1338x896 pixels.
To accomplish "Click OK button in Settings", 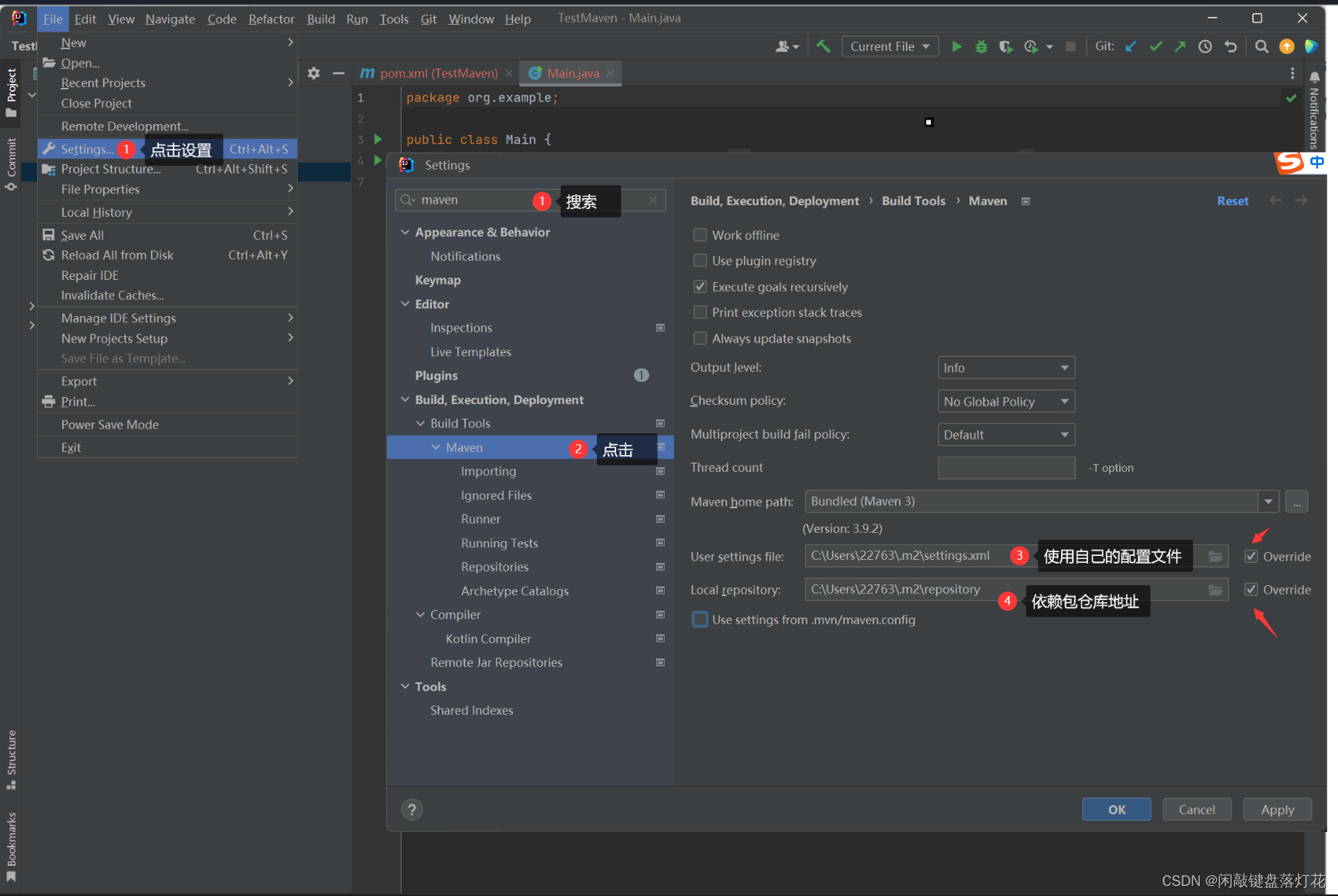I will (x=1117, y=810).
